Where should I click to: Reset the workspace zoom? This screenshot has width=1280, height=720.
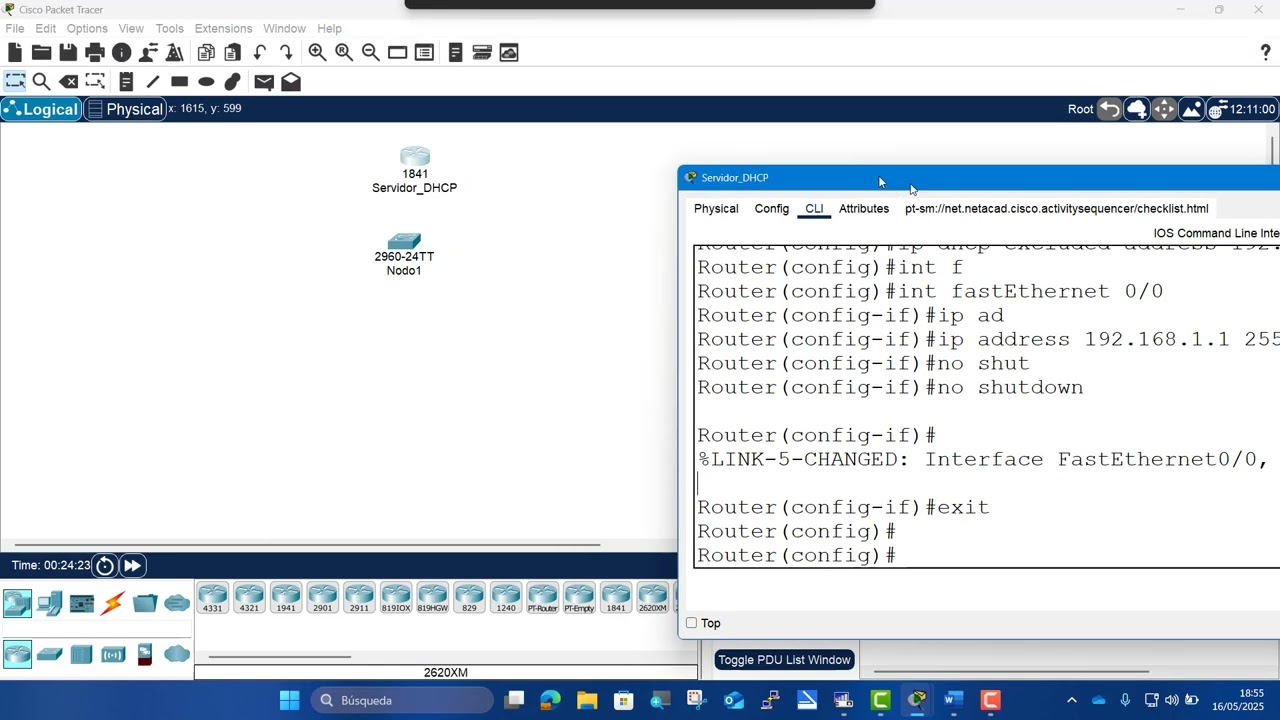click(344, 53)
